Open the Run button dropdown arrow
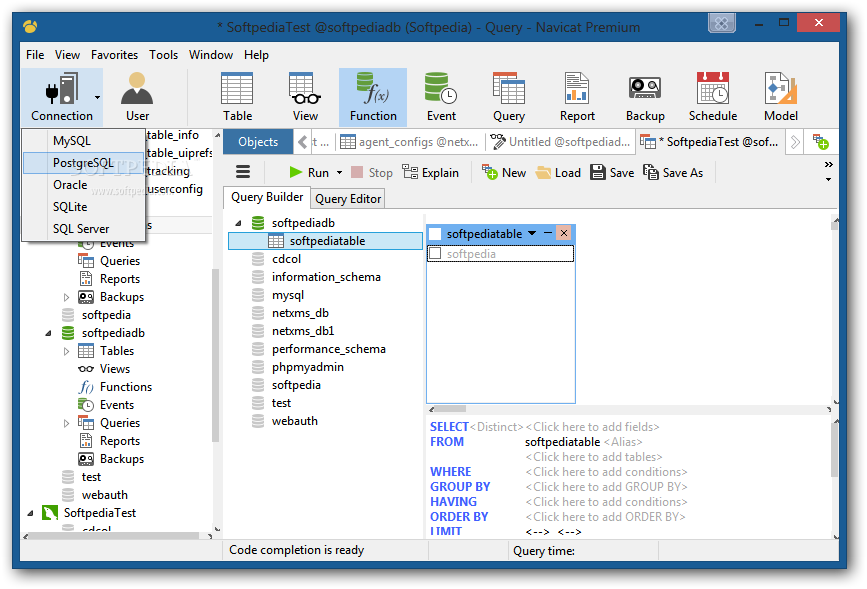The image size is (867, 589). pyautogui.click(x=340, y=173)
